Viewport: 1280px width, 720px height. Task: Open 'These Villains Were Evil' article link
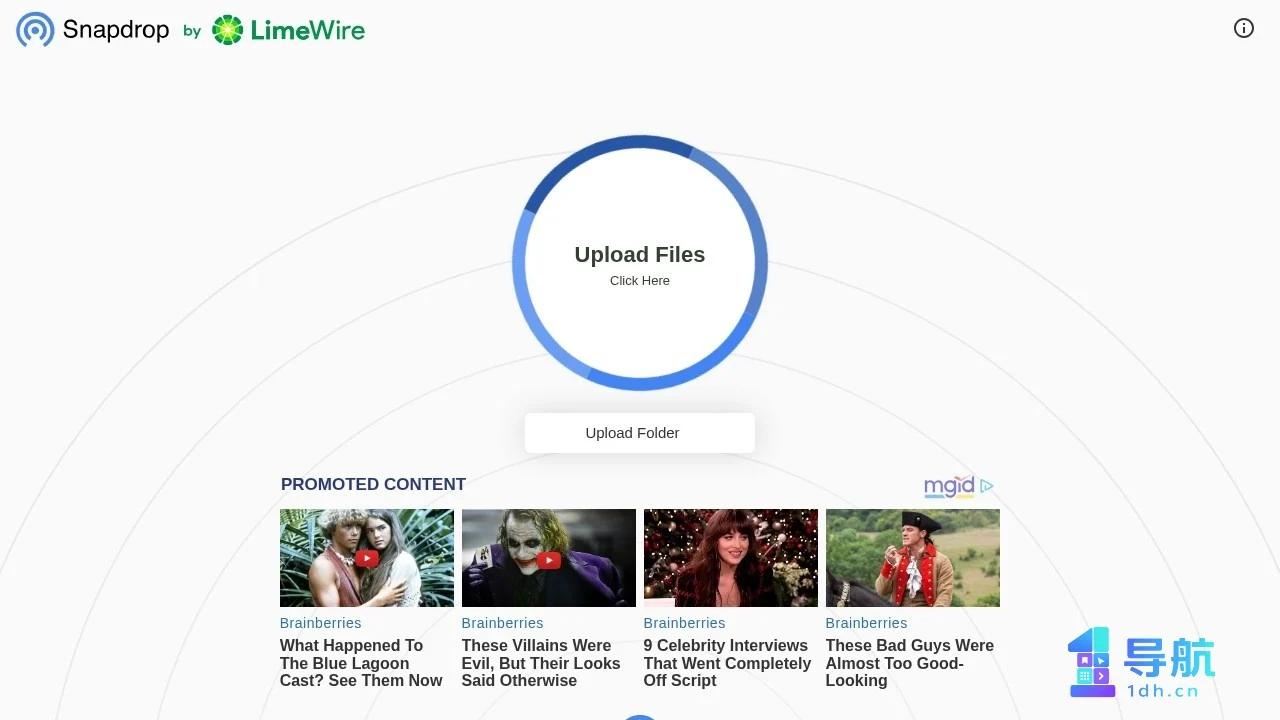tap(541, 663)
